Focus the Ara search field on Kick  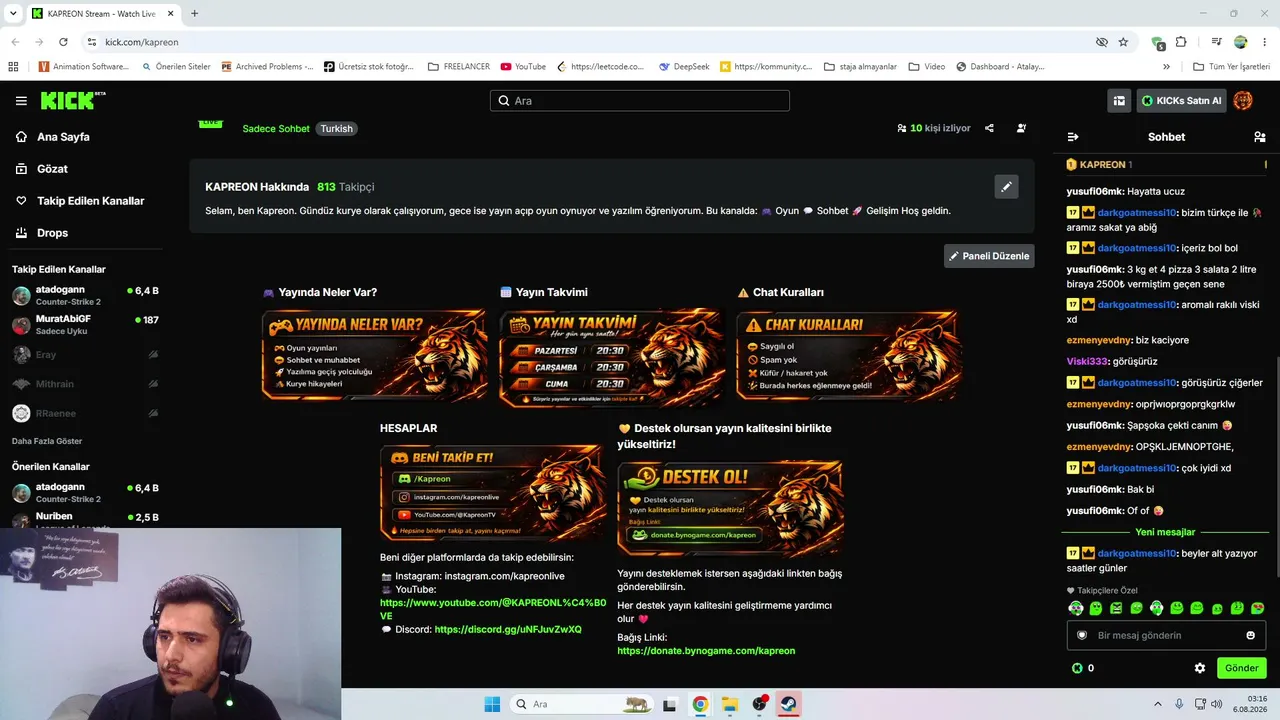tap(640, 101)
